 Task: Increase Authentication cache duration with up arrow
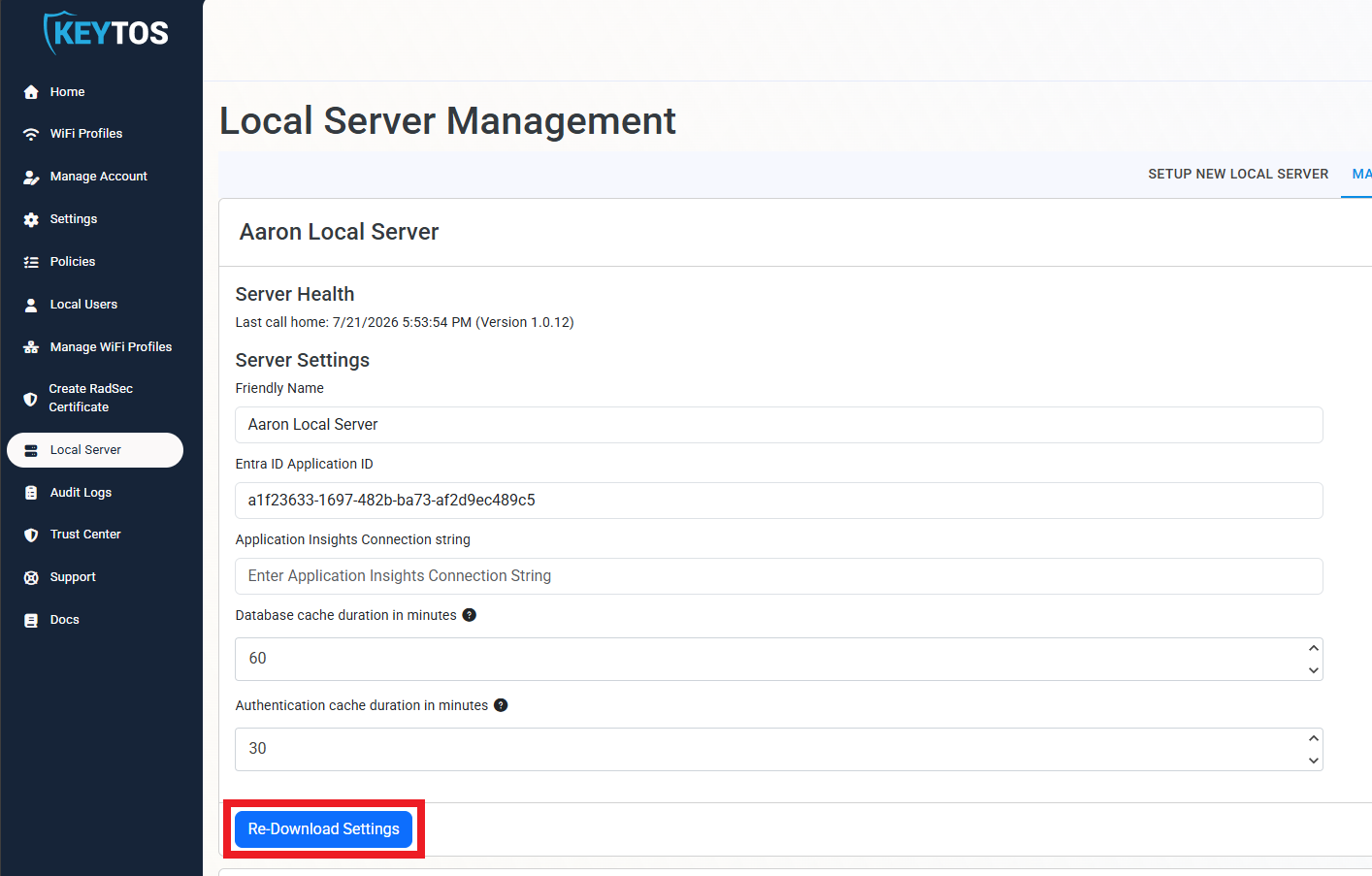point(1314,738)
